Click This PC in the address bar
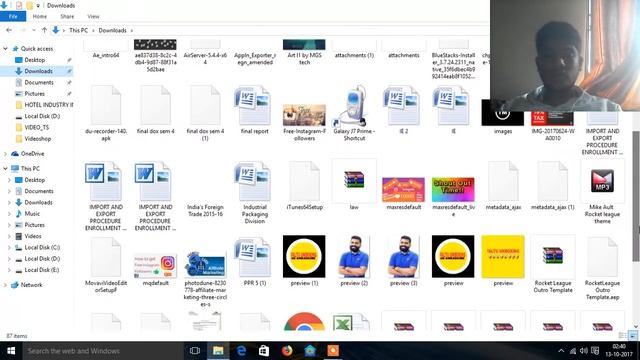This screenshot has width=640, height=360. [x=78, y=30]
